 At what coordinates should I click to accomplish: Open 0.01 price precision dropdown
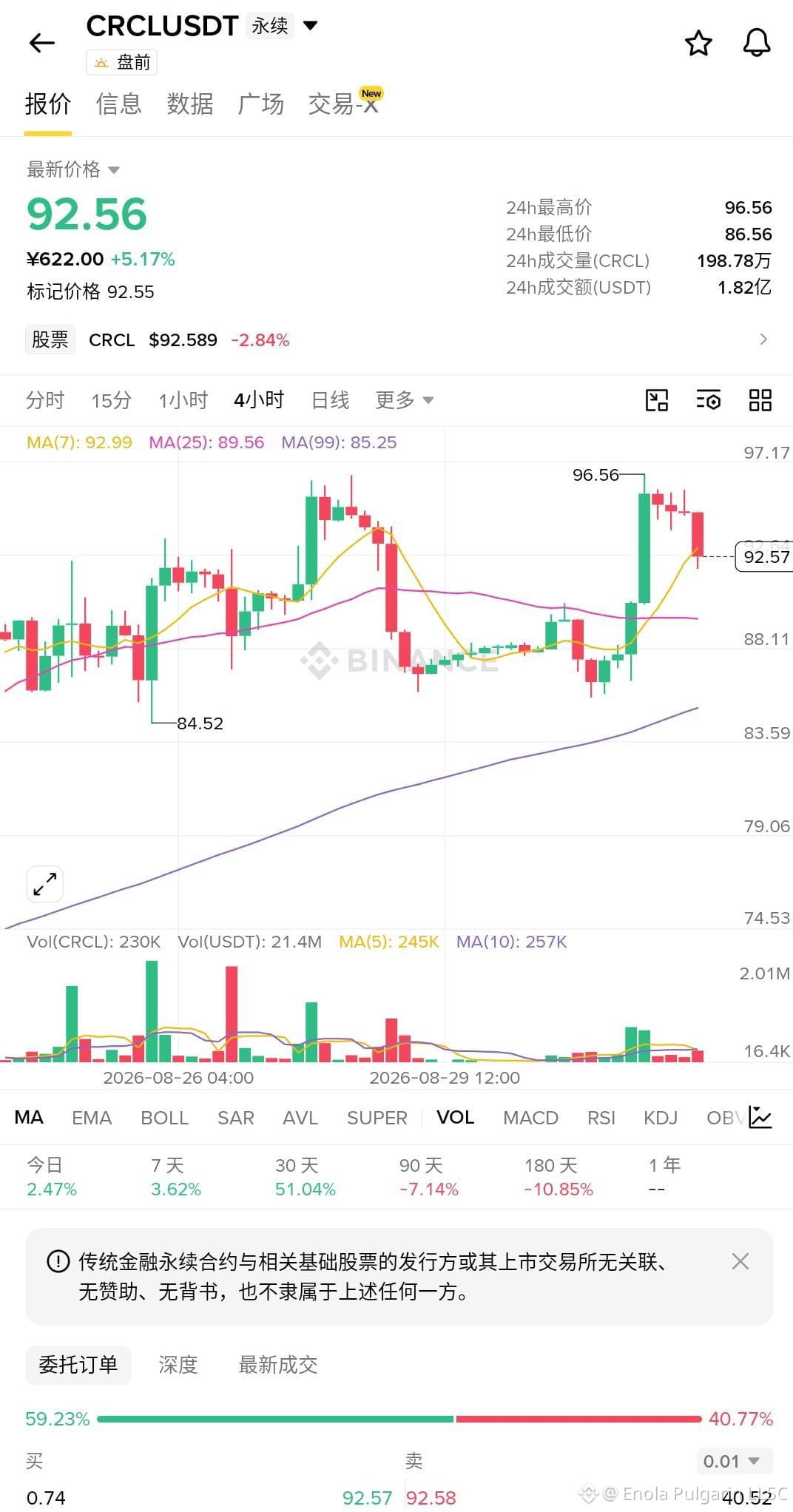(735, 1461)
